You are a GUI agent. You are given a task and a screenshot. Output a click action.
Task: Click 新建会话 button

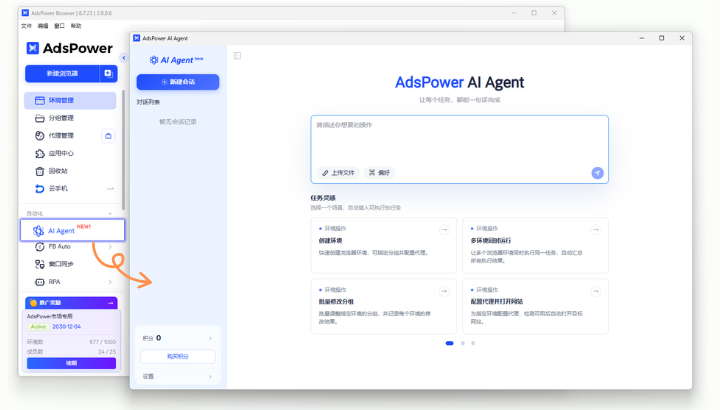click(178, 82)
